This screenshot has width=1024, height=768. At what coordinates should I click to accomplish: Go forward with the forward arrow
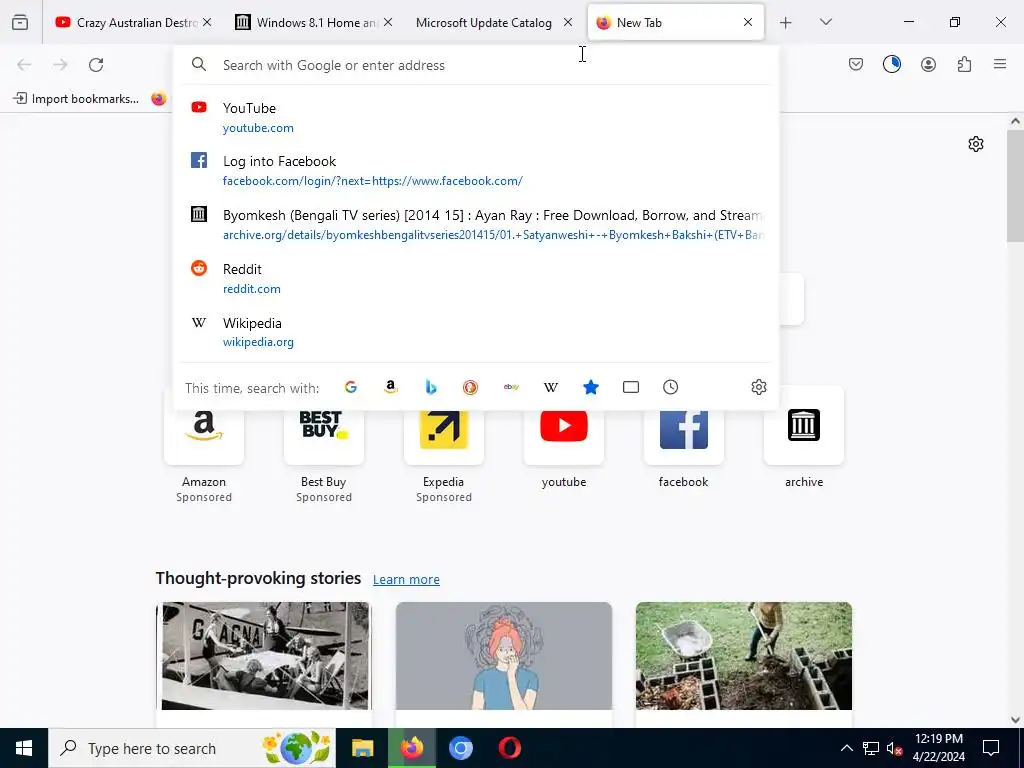click(60, 65)
